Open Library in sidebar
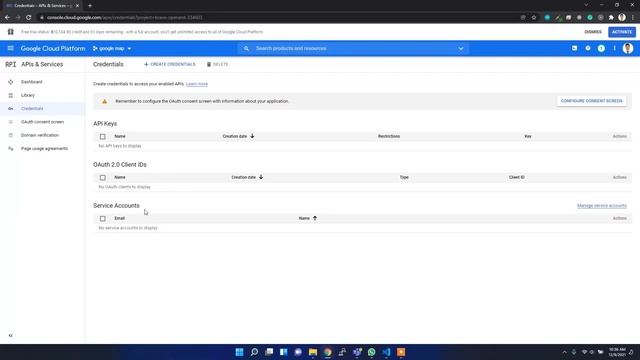This screenshot has height=360, width=640. tap(28, 95)
